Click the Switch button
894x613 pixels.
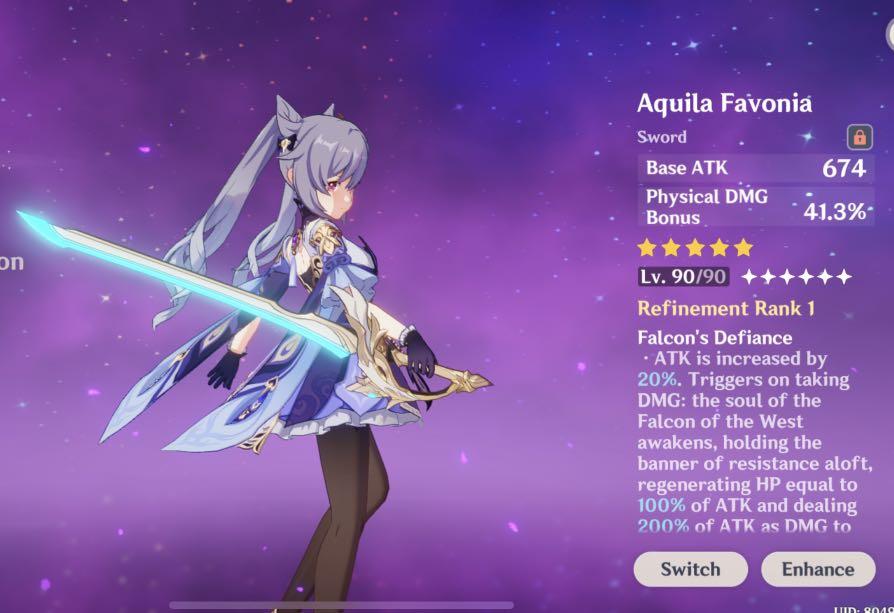point(690,569)
